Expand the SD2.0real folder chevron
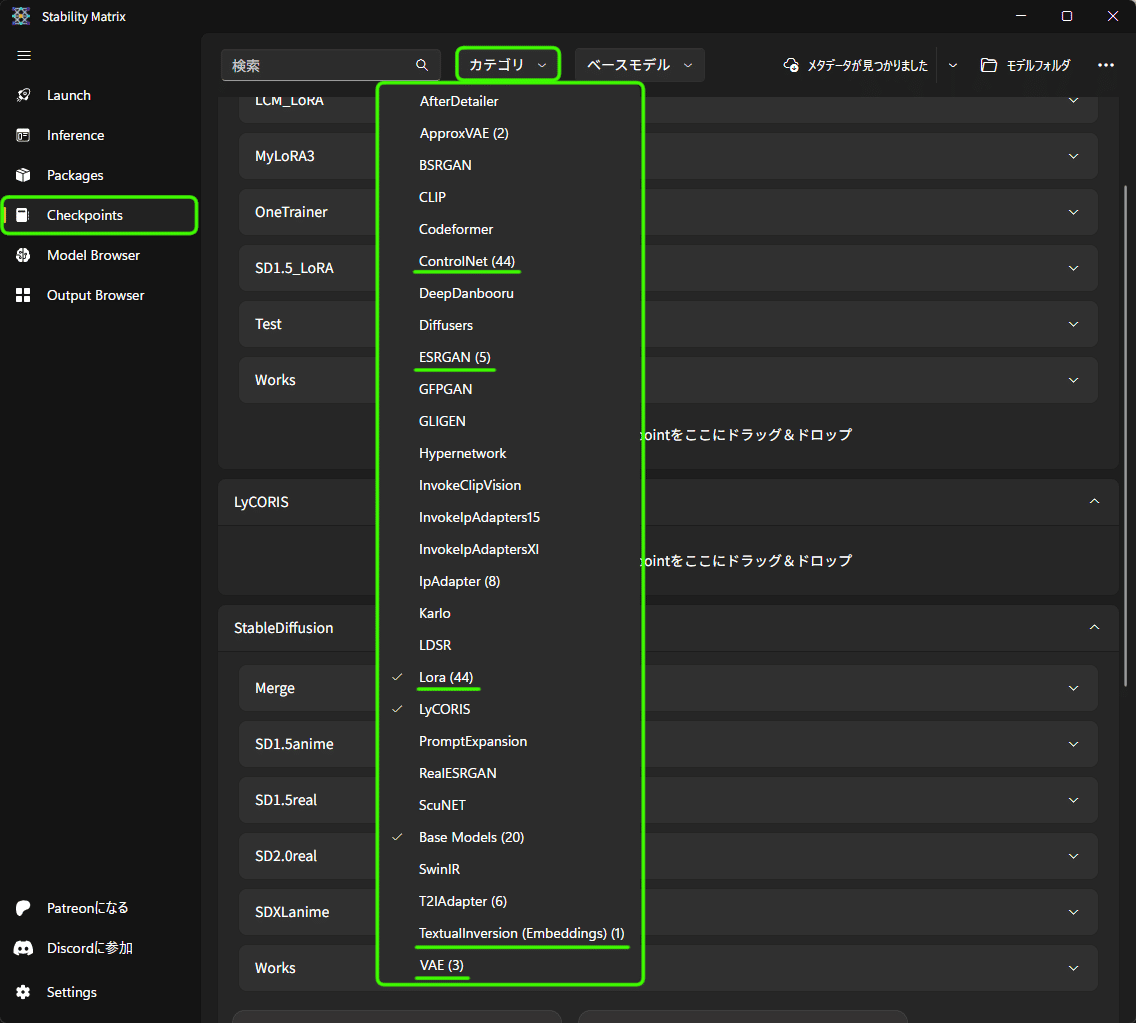 click(1074, 856)
